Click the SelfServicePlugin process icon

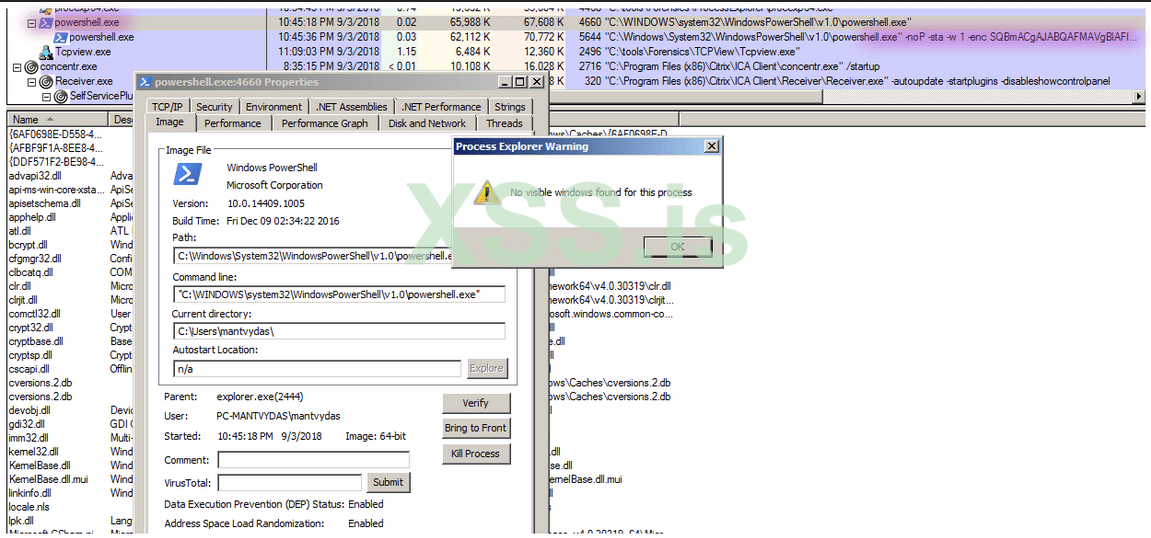point(62,96)
